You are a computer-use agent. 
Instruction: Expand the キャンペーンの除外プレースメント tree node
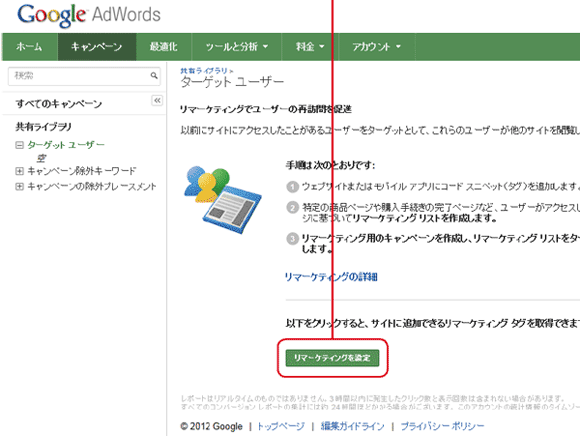(19, 186)
